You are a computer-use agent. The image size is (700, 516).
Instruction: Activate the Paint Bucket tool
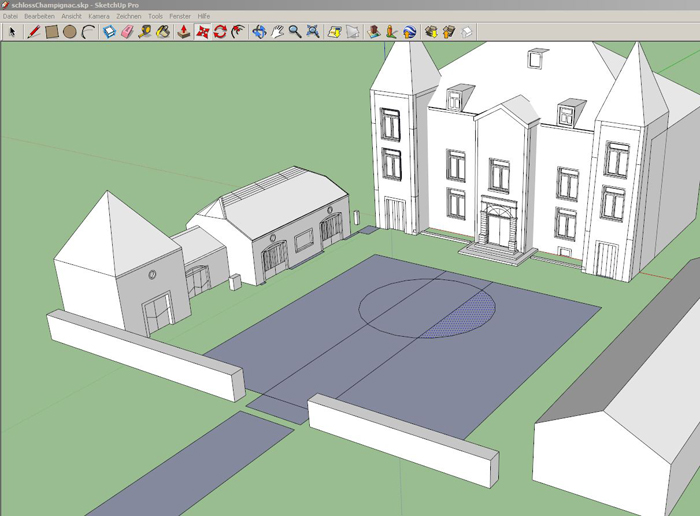[163, 32]
